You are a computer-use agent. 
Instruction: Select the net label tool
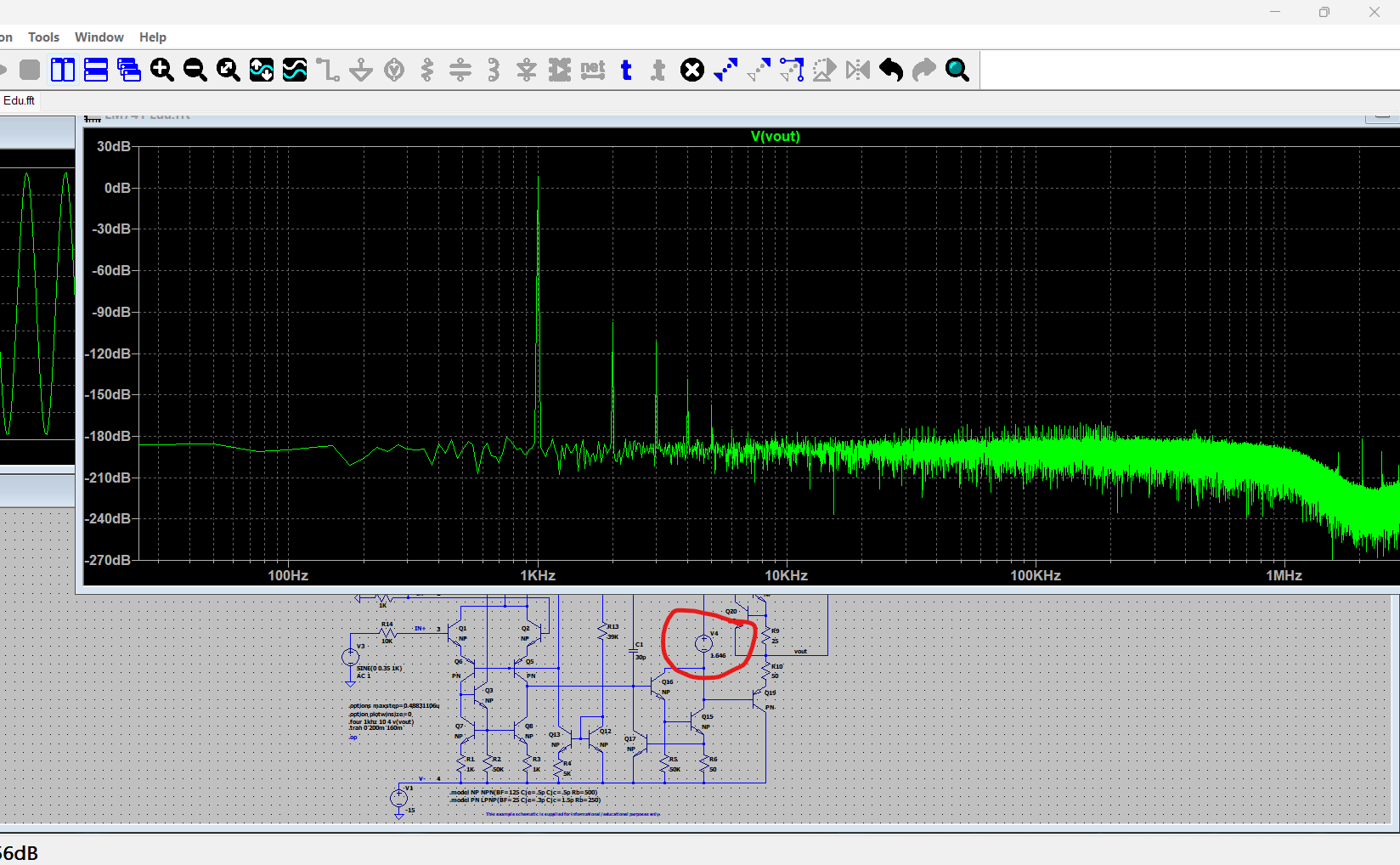593,70
